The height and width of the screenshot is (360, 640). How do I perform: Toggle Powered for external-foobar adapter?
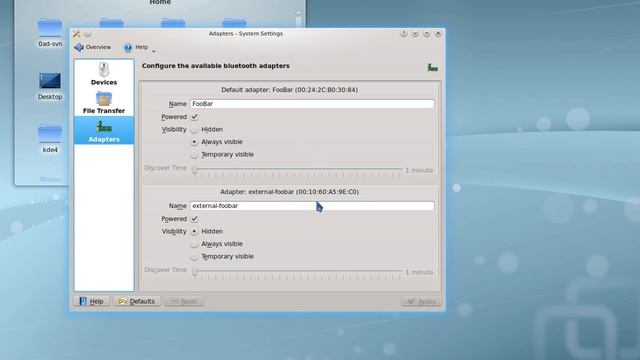coord(194,219)
